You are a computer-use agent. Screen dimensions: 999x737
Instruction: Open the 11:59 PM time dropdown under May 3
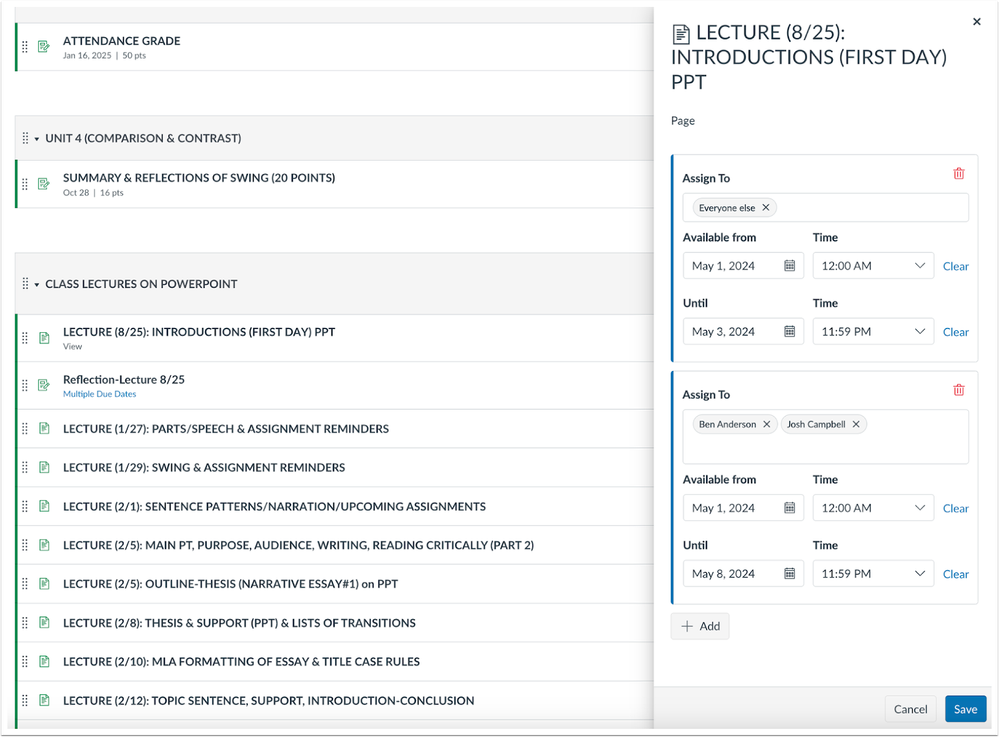(873, 331)
